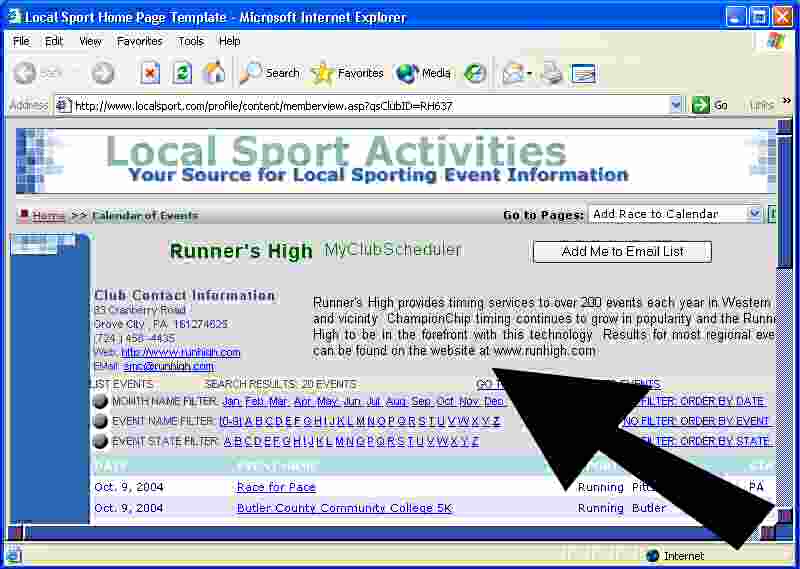The width and height of the screenshot is (800, 569).
Task: Click the green Go arrow button
Action: (701, 105)
